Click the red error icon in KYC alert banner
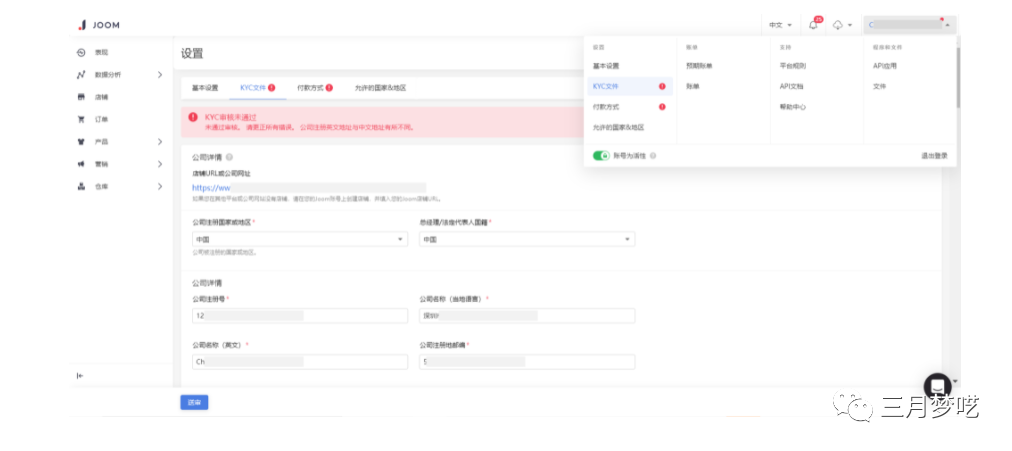The height and width of the screenshot is (451, 1012). tap(193, 117)
